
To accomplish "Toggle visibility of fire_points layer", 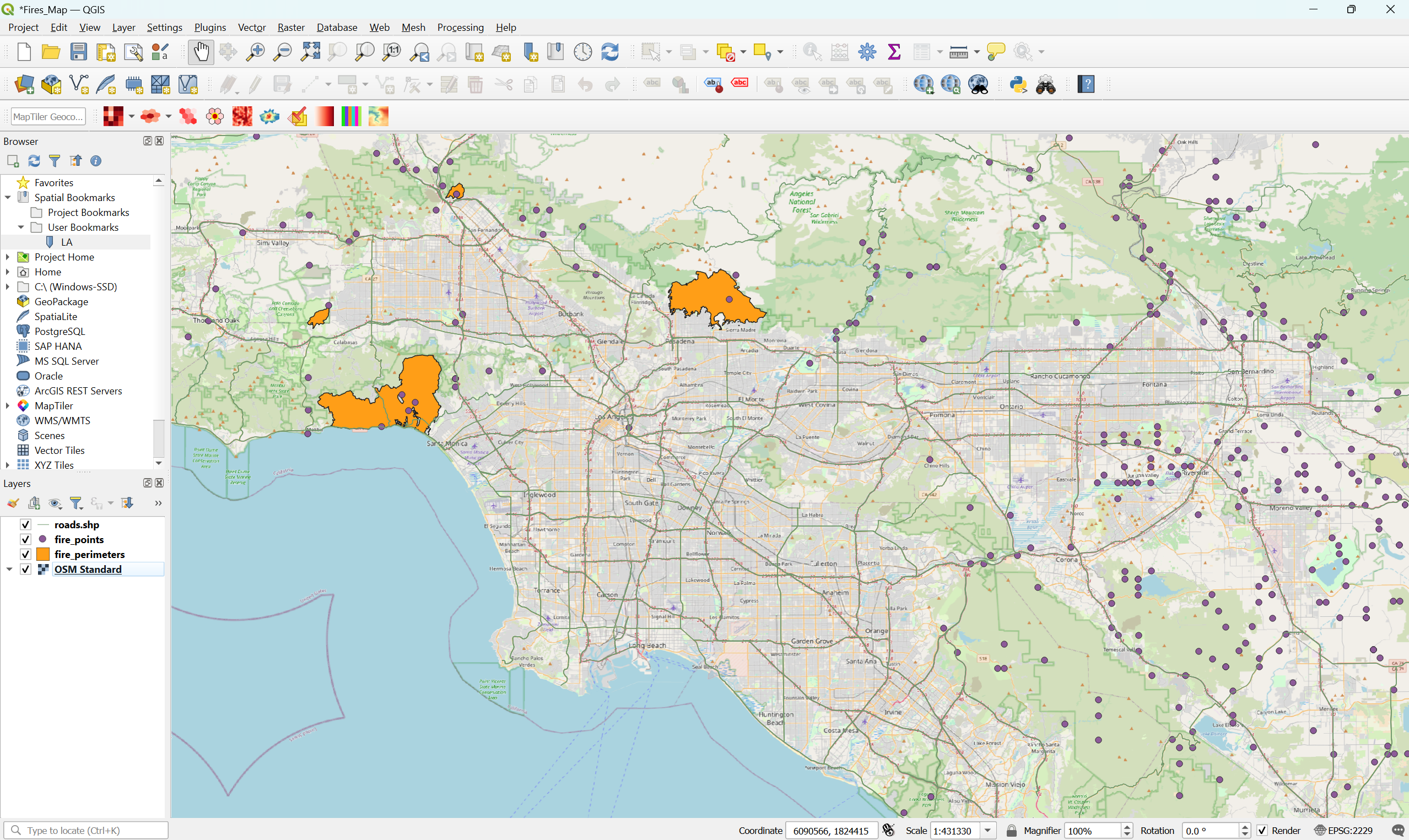I will [x=25, y=539].
